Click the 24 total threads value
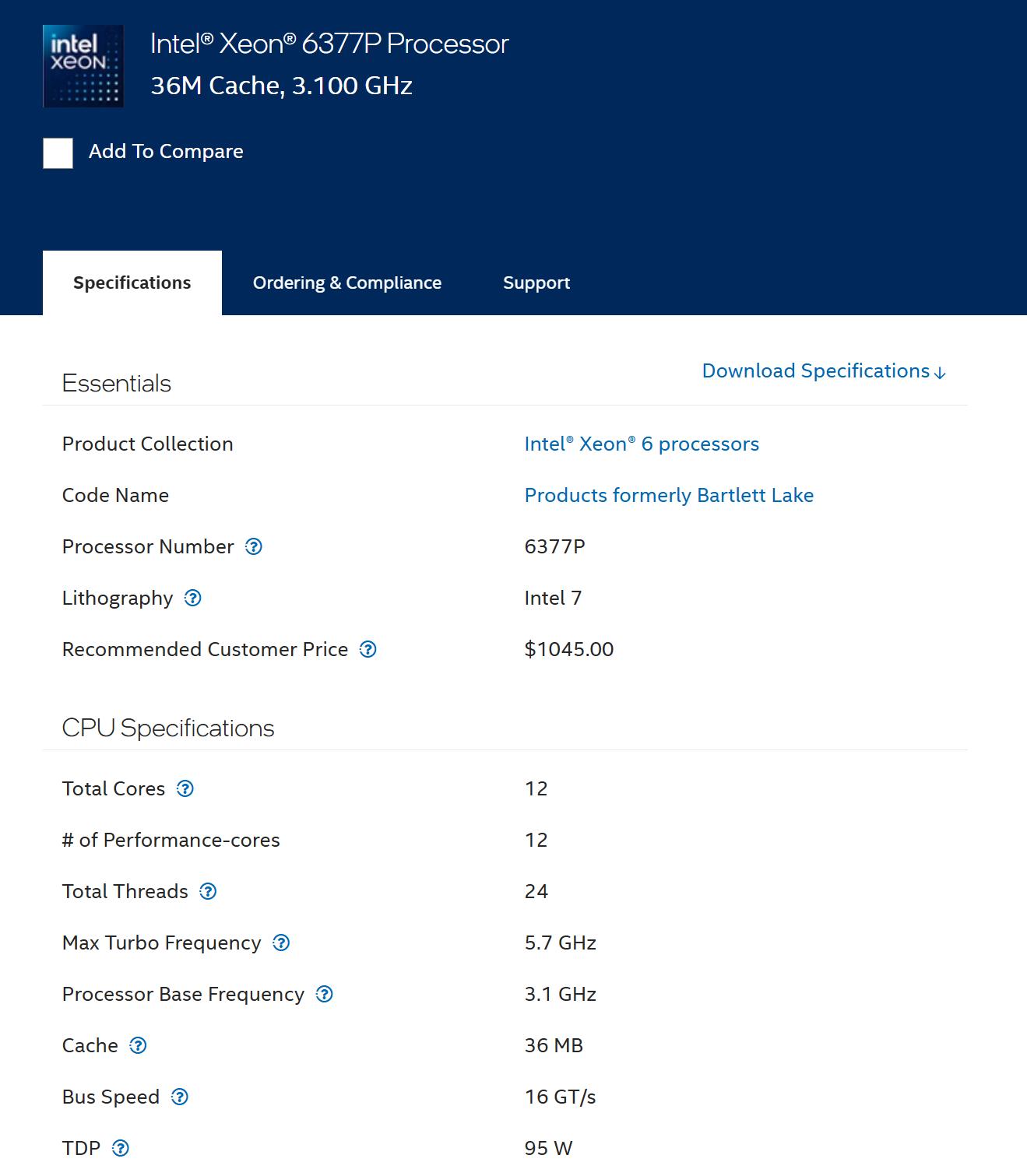Viewport: 1027px width, 1176px height. pyautogui.click(x=536, y=891)
